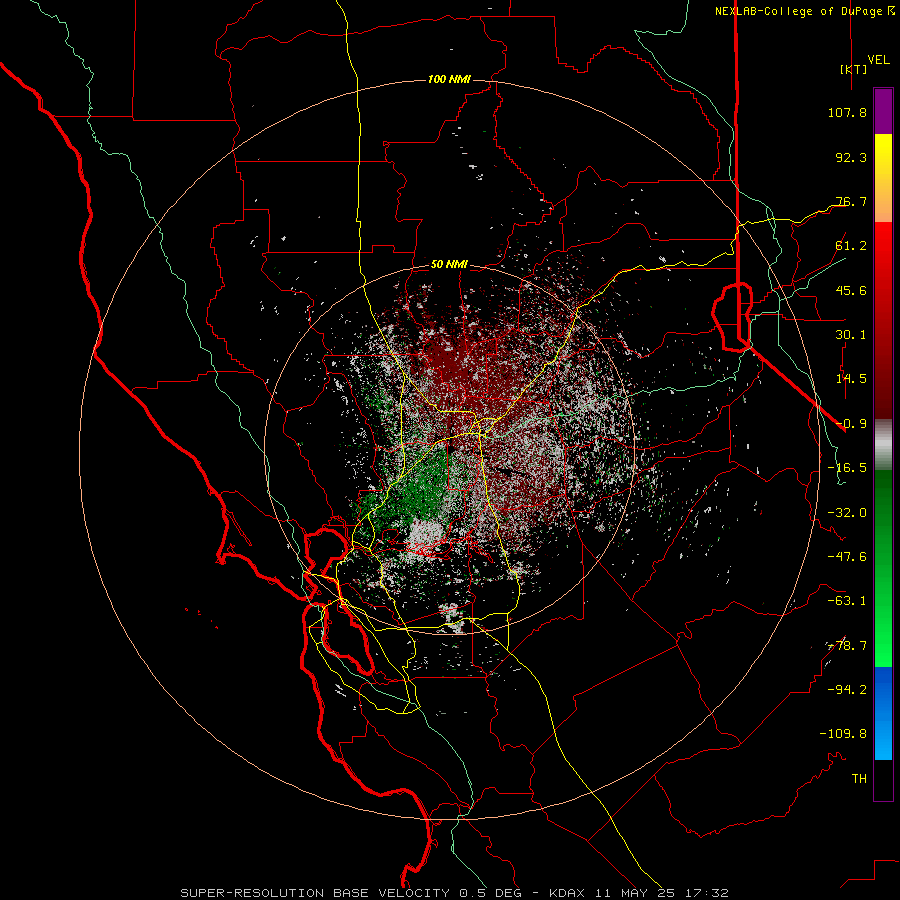Click the -32.0 legend value

(847, 513)
